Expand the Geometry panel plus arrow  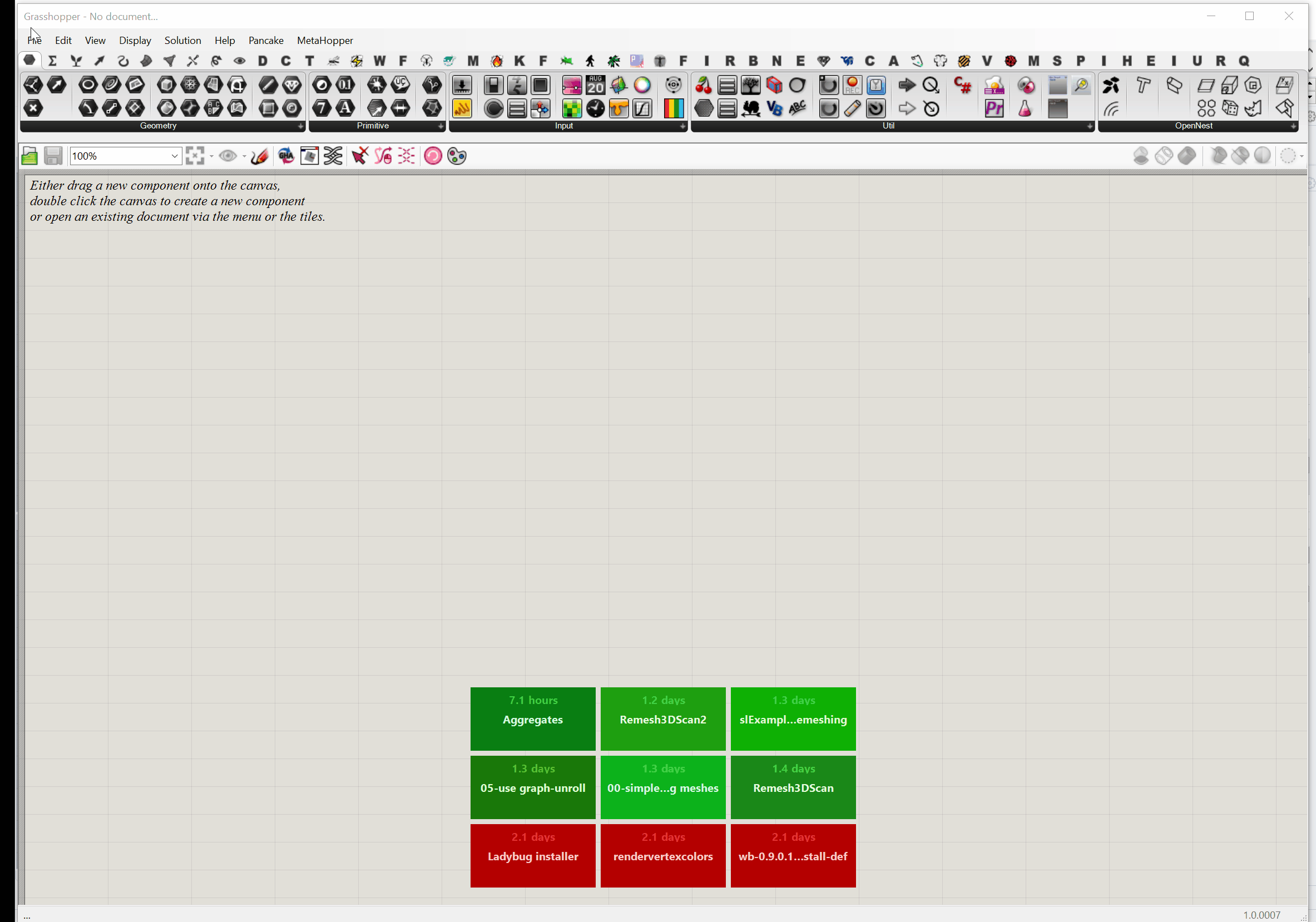(300, 126)
